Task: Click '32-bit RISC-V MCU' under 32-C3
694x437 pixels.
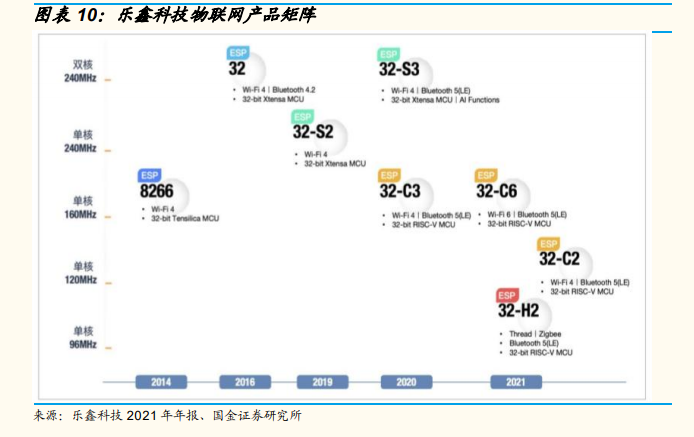Action: click(424, 225)
